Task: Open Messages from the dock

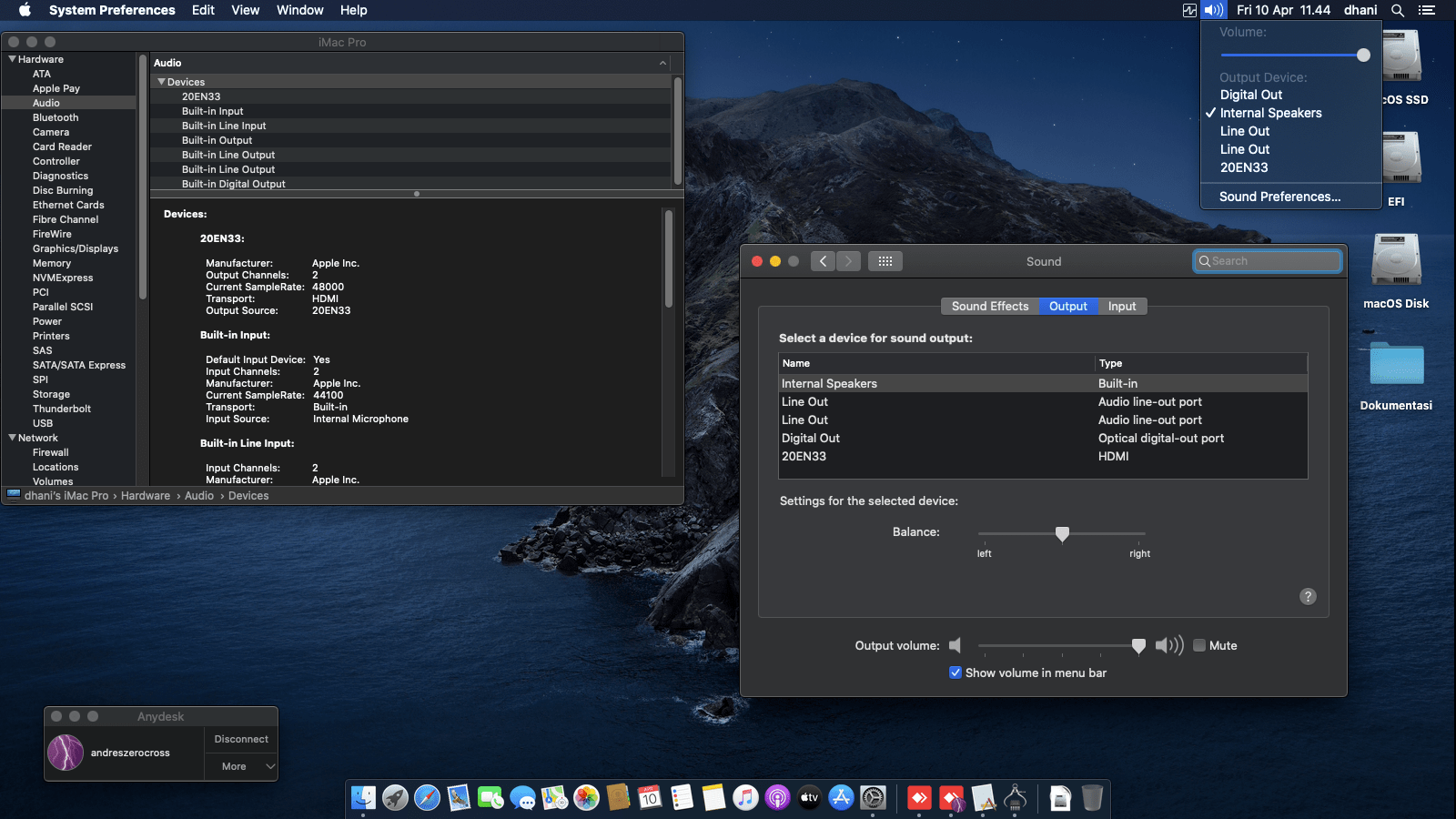Action: point(522,798)
